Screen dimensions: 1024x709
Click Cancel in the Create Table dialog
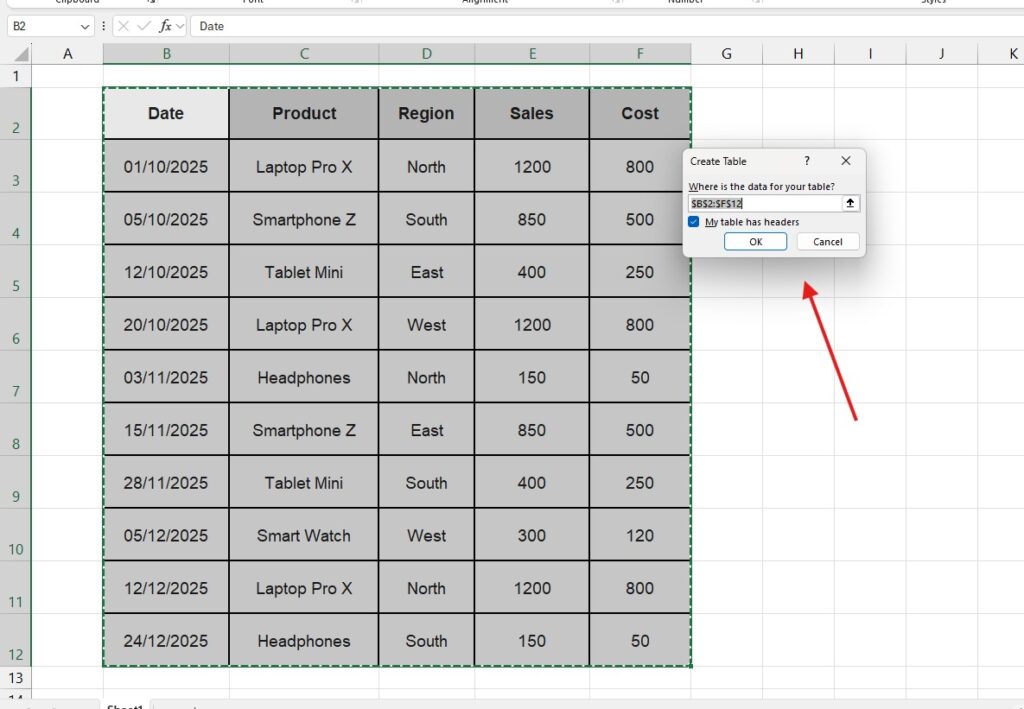point(828,241)
